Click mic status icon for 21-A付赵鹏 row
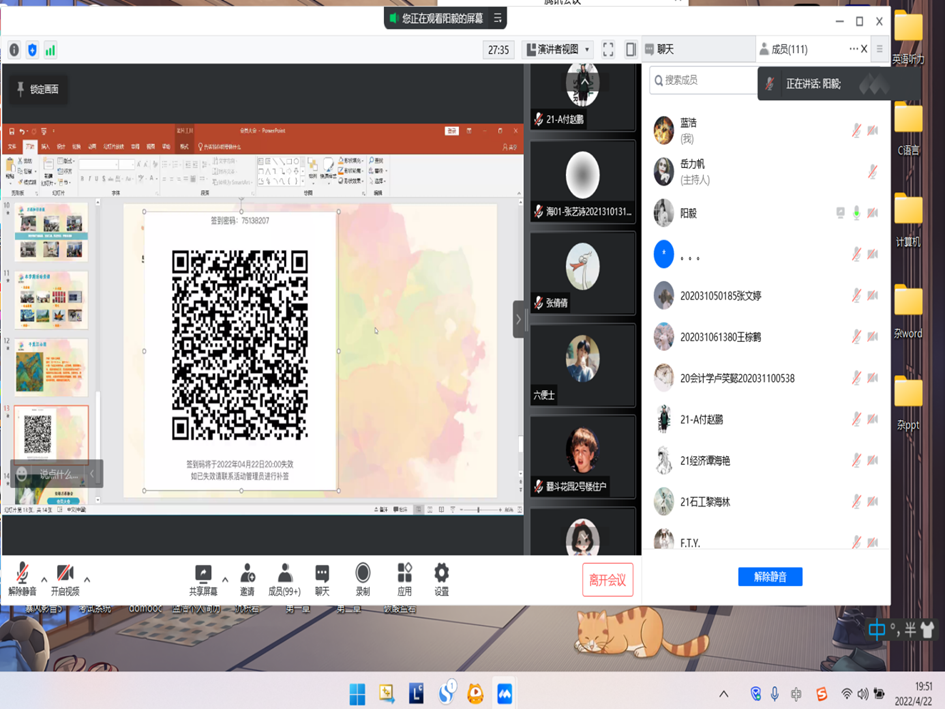This screenshot has height=709, width=945. point(856,419)
